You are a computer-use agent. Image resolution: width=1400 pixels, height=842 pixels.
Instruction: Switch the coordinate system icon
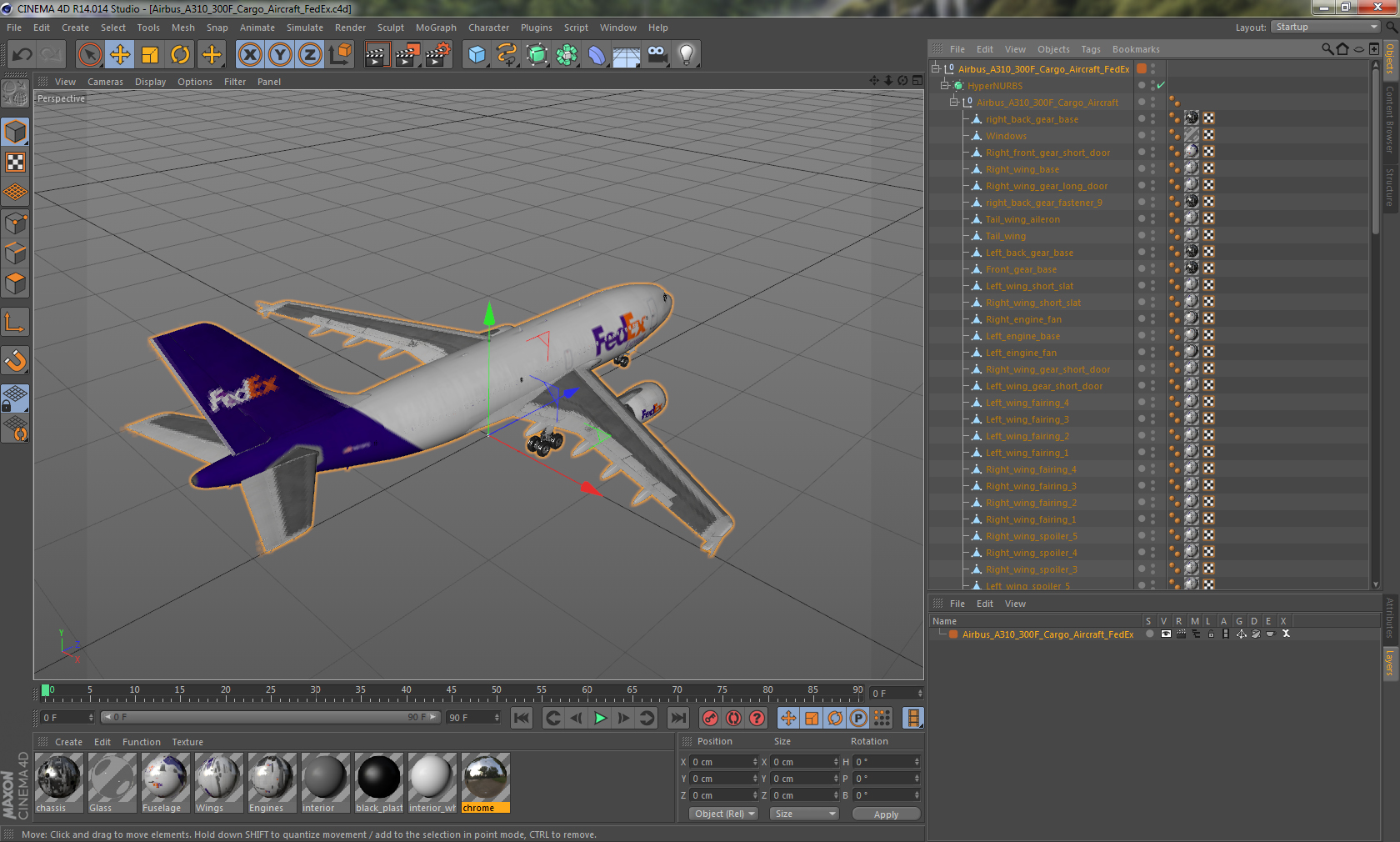point(340,55)
